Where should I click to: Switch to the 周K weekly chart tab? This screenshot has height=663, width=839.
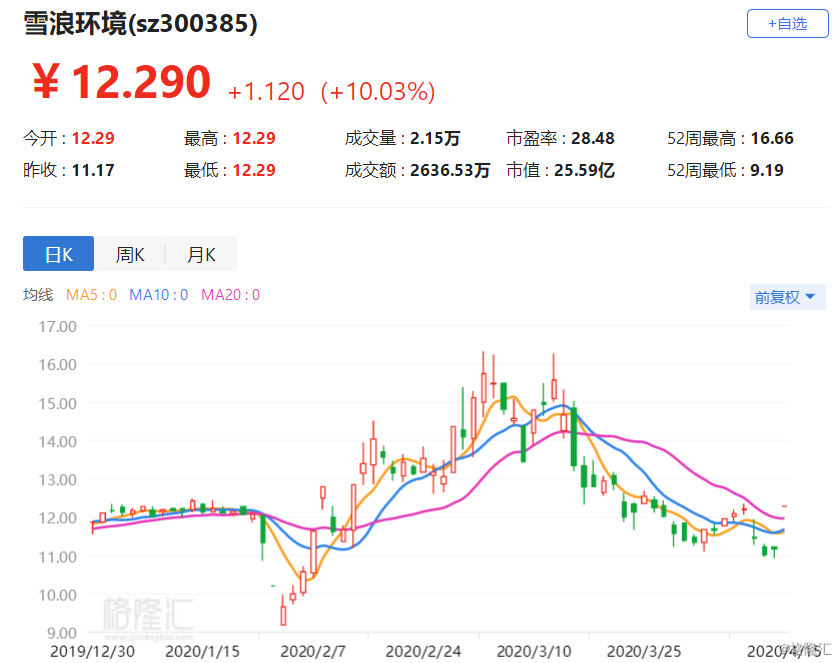pos(130,254)
